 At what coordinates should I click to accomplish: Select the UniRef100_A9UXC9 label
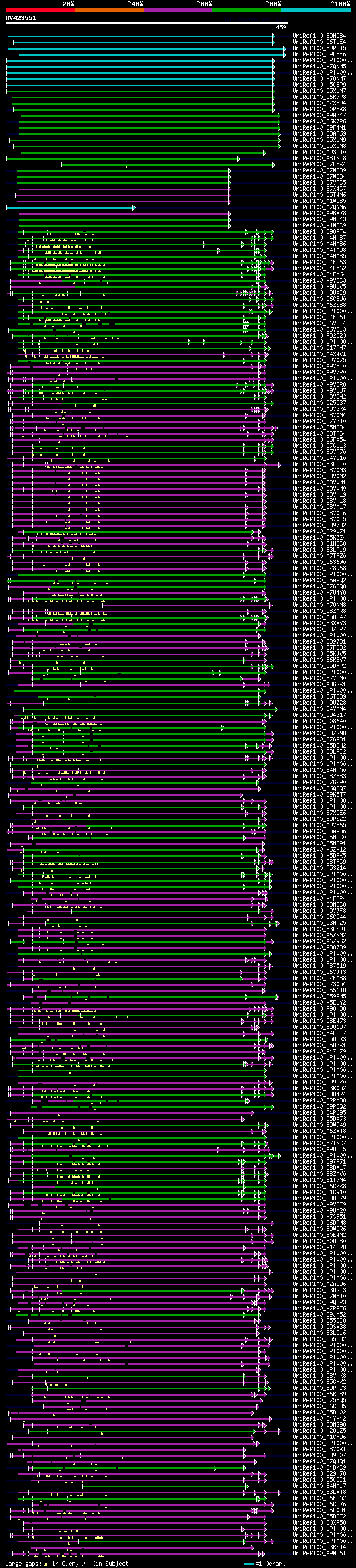(x=319, y=293)
